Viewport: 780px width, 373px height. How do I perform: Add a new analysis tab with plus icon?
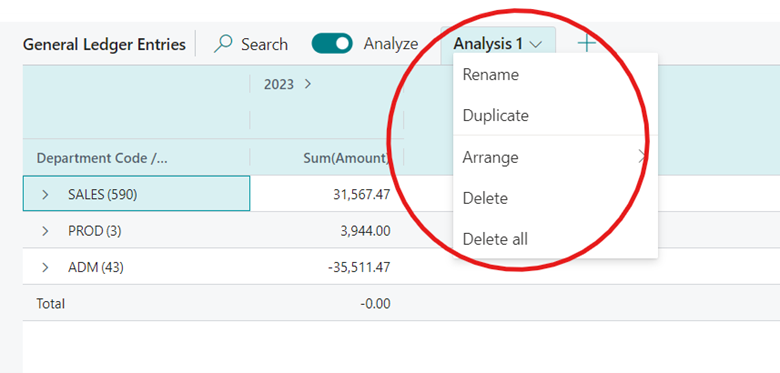pyautogui.click(x=586, y=44)
